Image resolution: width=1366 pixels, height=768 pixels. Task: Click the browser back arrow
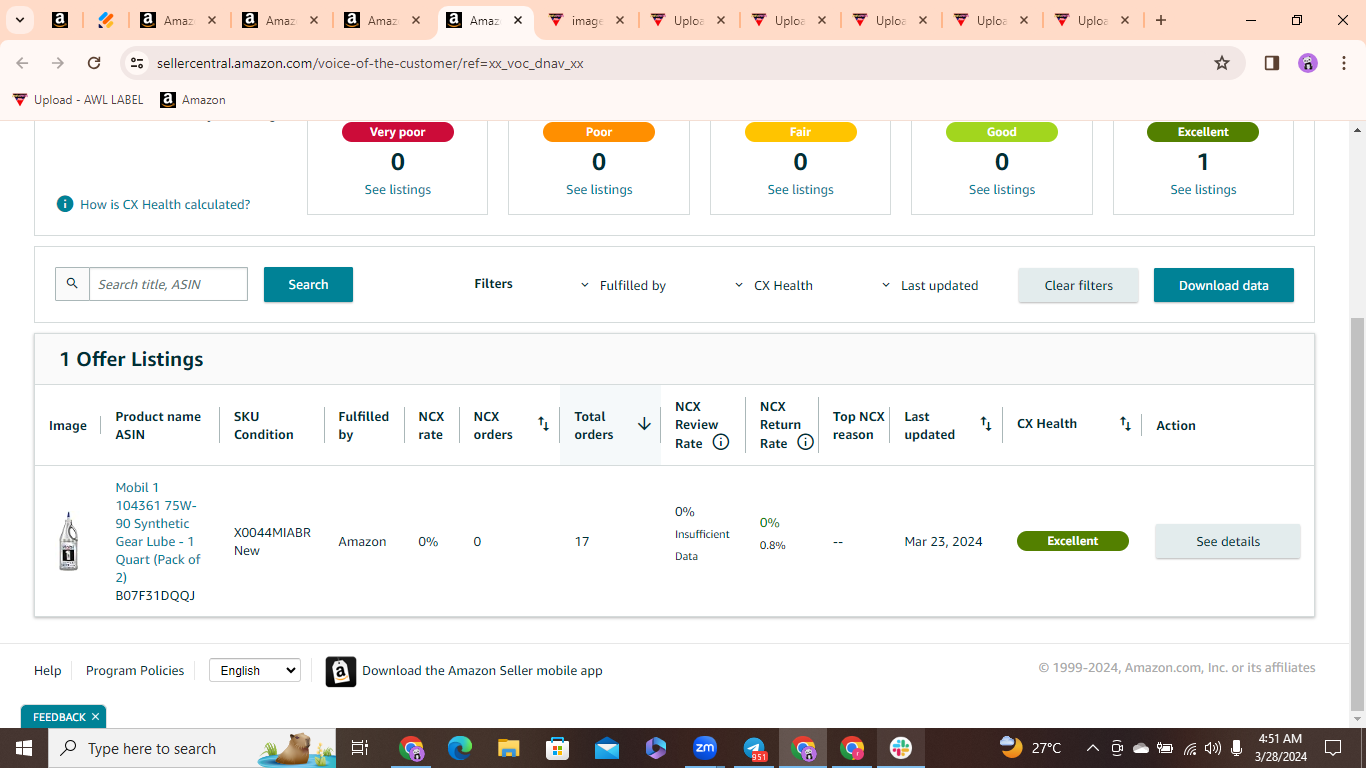coord(22,63)
